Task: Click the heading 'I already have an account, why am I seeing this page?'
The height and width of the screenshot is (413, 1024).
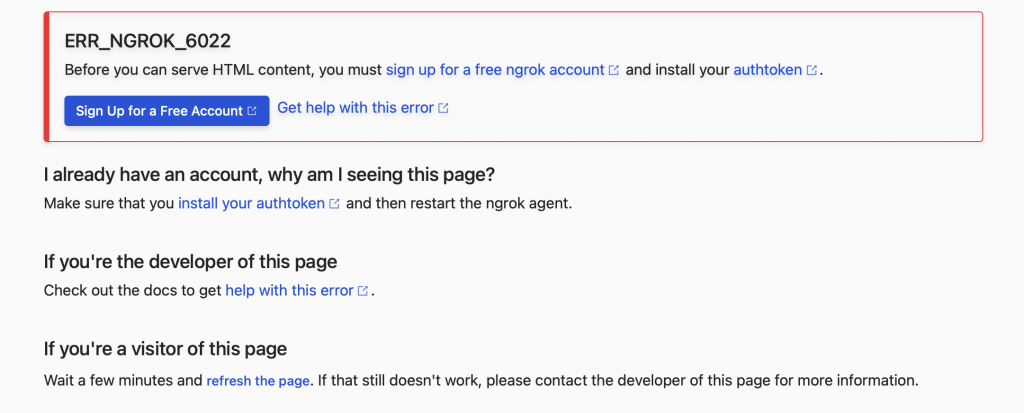Action: [x=269, y=175]
